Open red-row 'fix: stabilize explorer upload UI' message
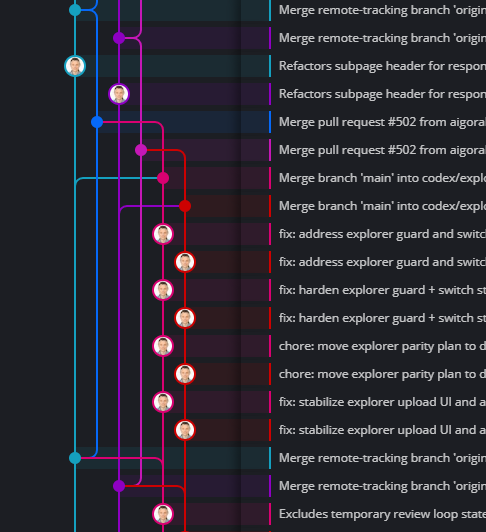Viewport: 486px width, 532px height. pyautogui.click(x=382, y=430)
